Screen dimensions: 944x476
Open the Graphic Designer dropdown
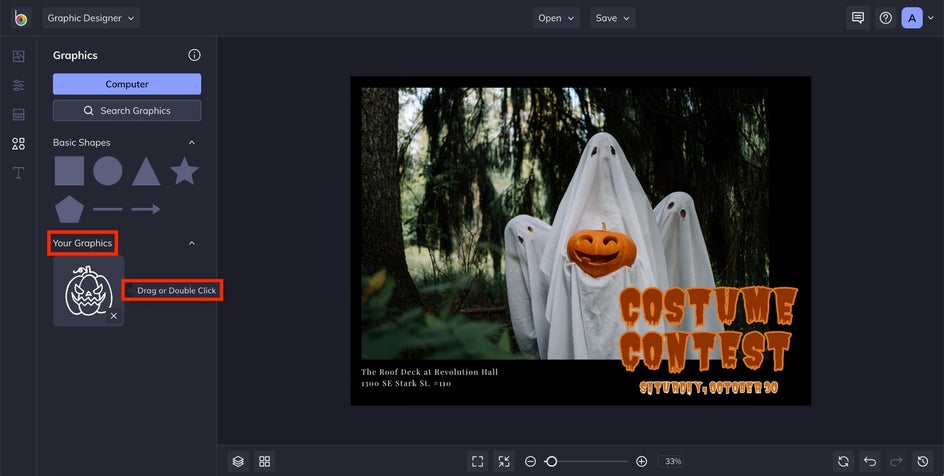tap(91, 18)
